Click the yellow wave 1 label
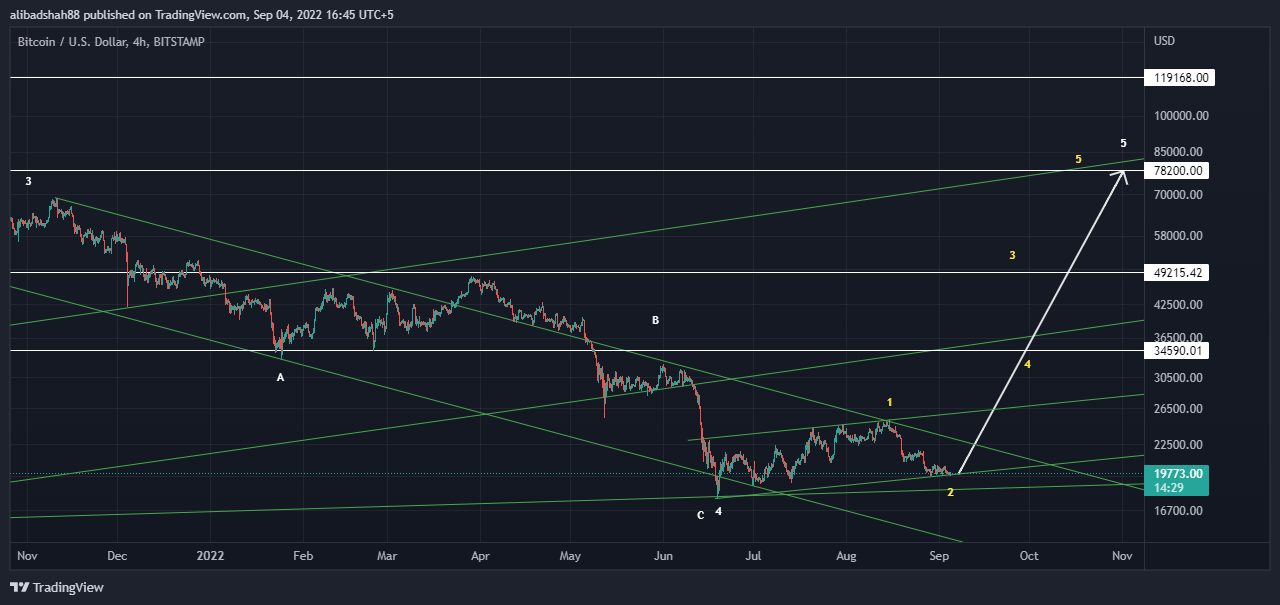This screenshot has height=605, width=1280. tap(890, 402)
